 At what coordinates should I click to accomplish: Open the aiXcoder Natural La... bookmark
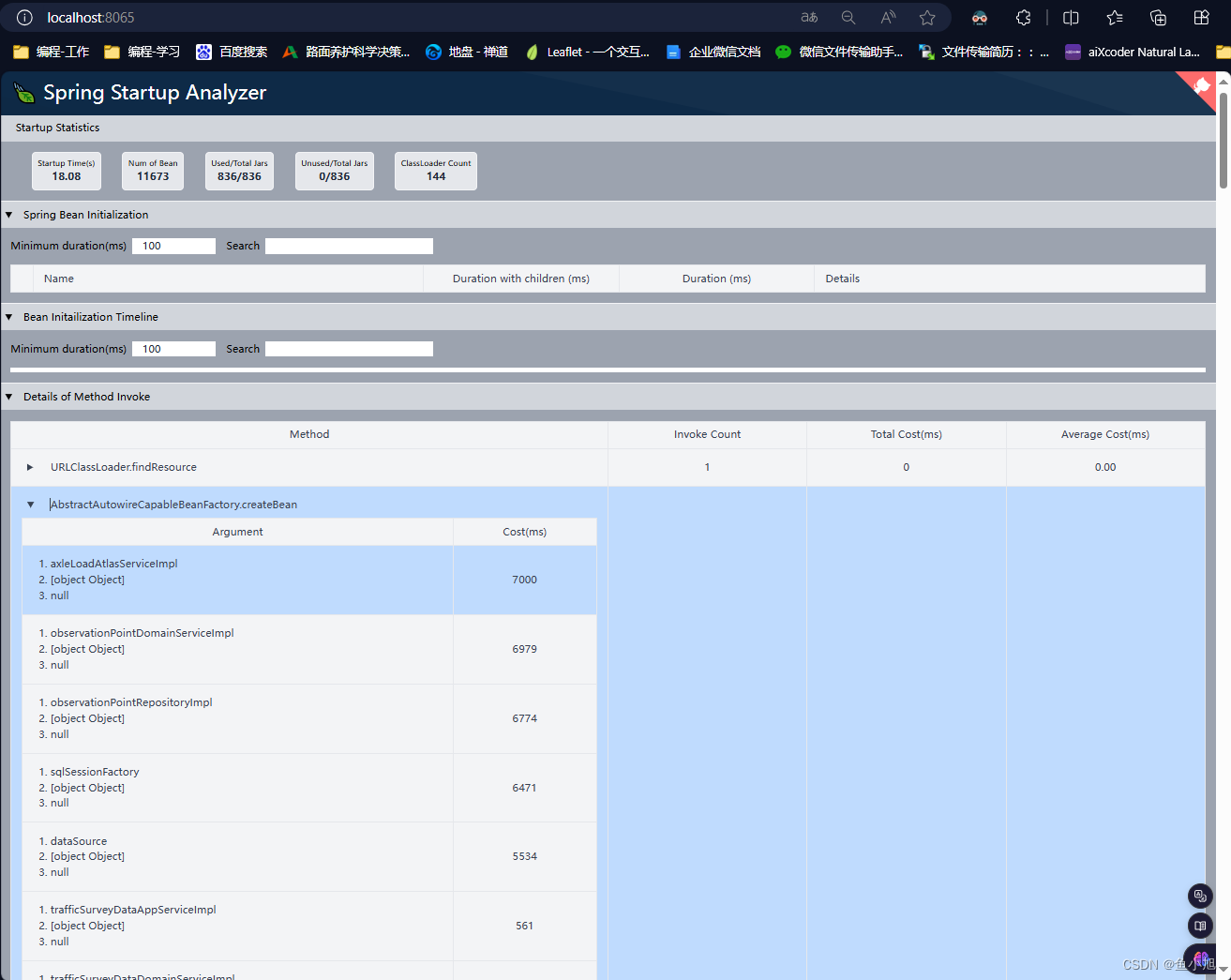click(1133, 52)
